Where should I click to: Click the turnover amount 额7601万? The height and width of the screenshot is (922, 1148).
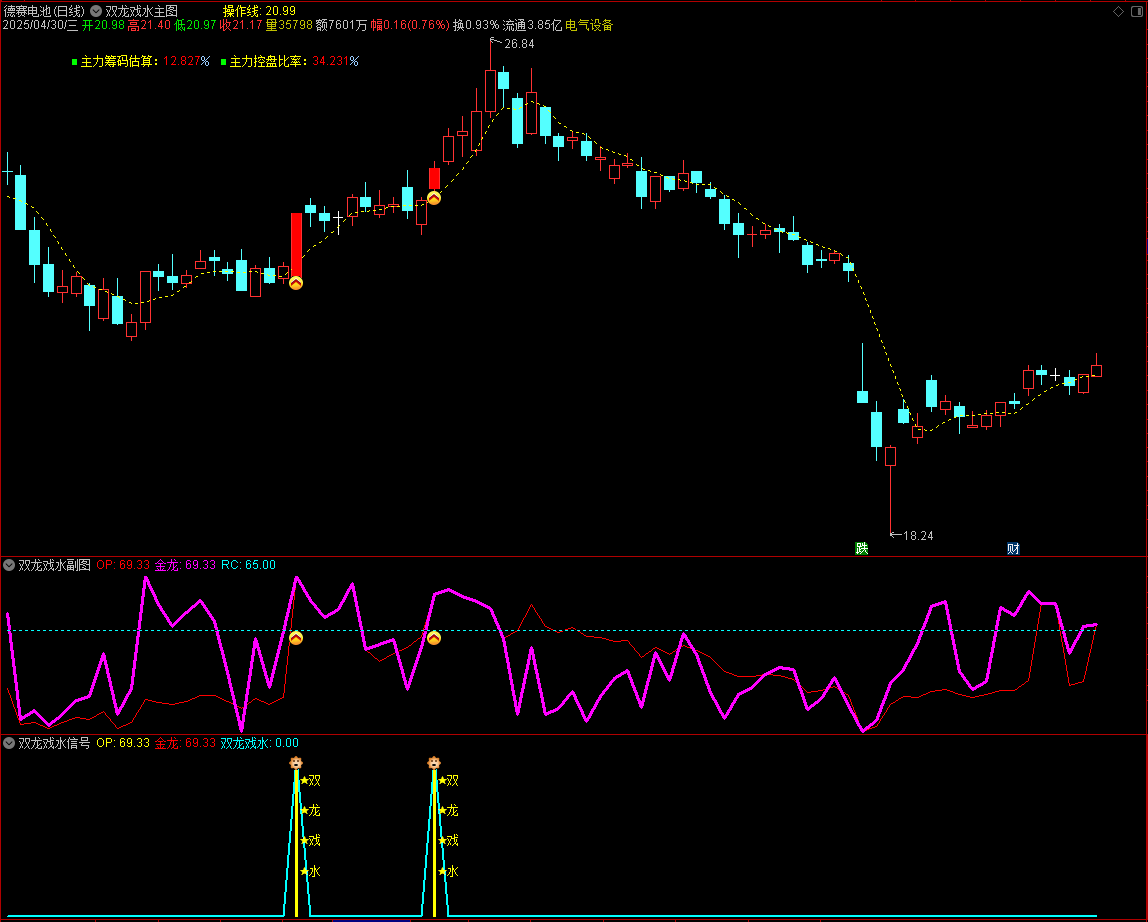pos(342,25)
